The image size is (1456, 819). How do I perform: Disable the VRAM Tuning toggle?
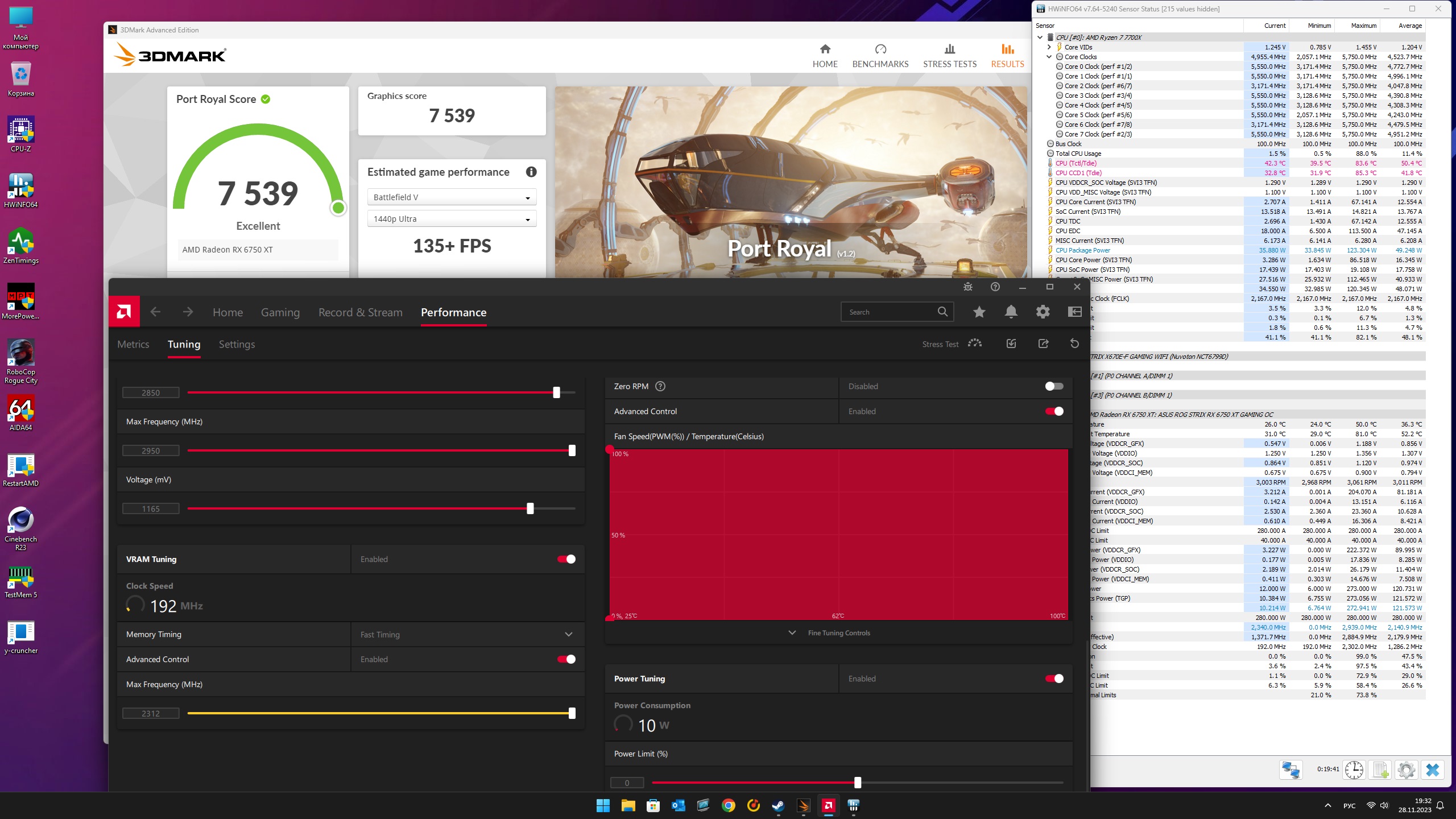[566, 559]
